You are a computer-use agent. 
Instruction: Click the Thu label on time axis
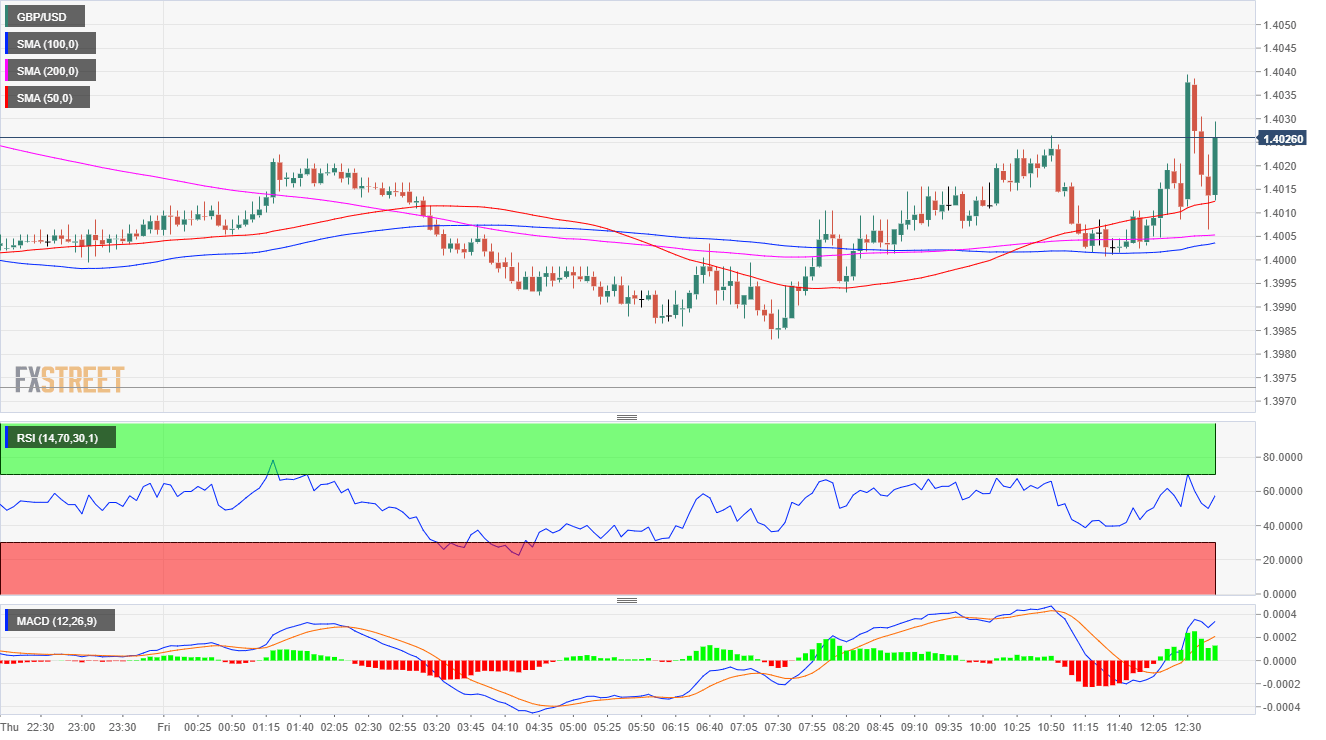[x=10, y=727]
